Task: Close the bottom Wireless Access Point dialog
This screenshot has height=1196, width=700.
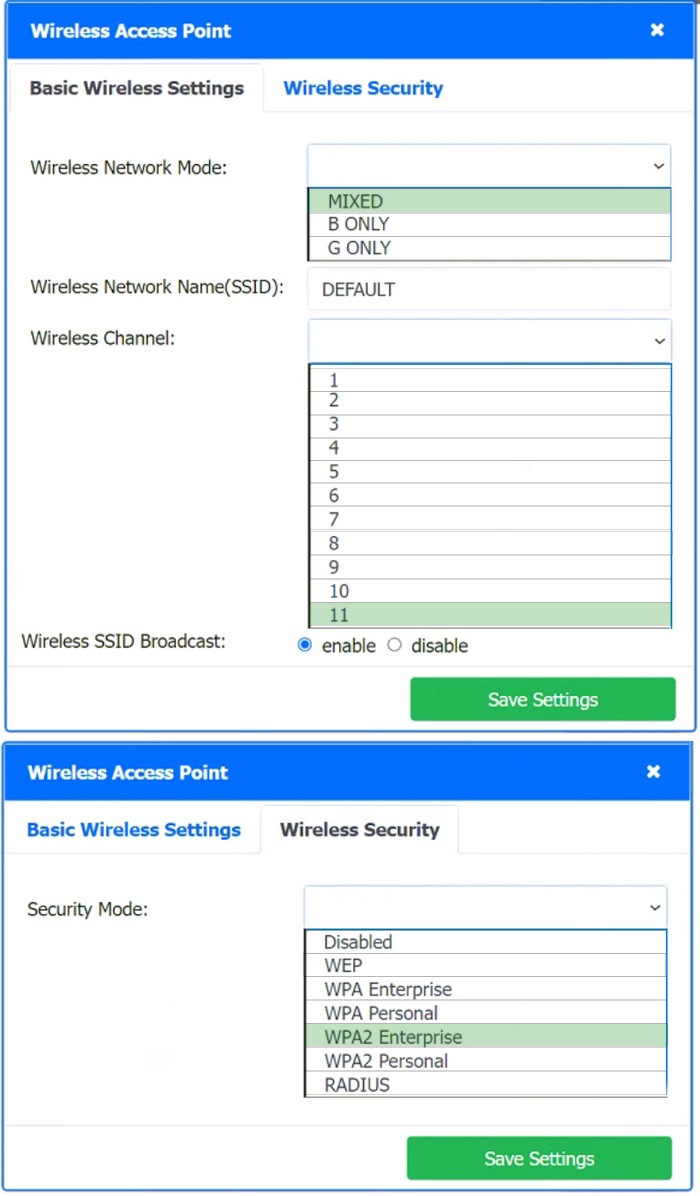Action: pos(653,772)
